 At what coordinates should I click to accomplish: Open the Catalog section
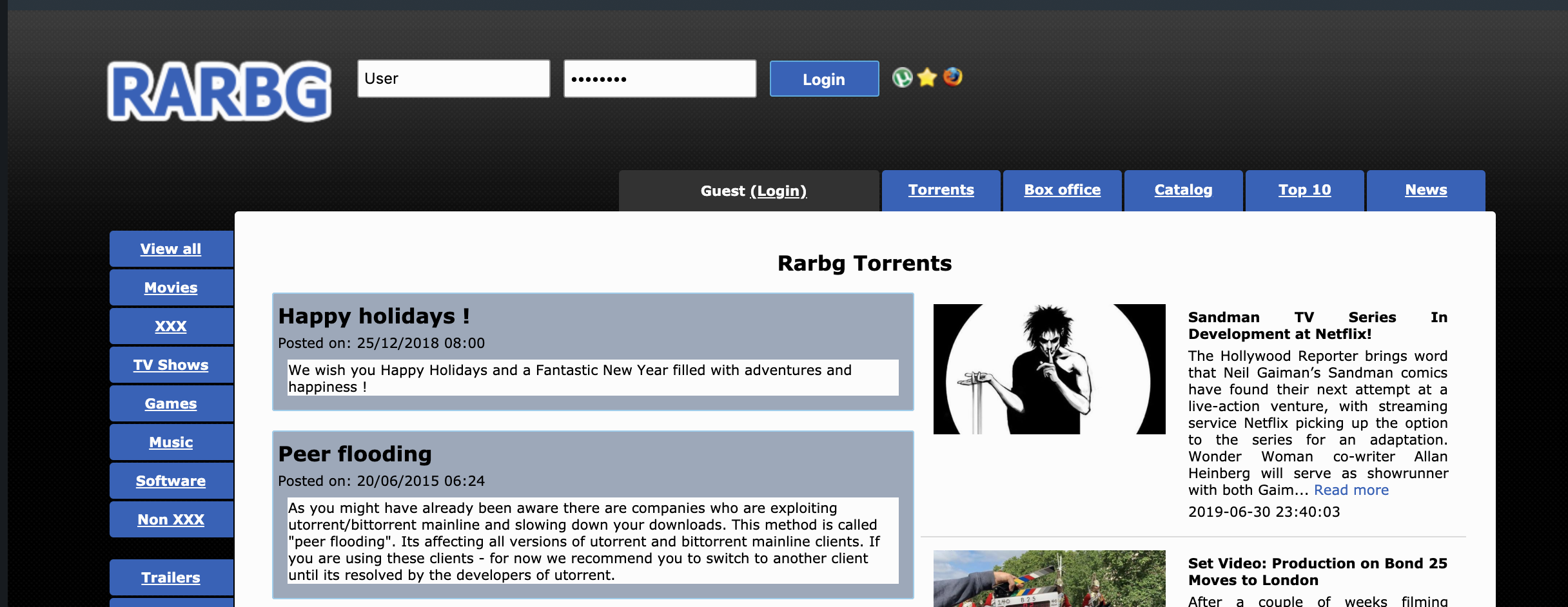pos(1184,189)
